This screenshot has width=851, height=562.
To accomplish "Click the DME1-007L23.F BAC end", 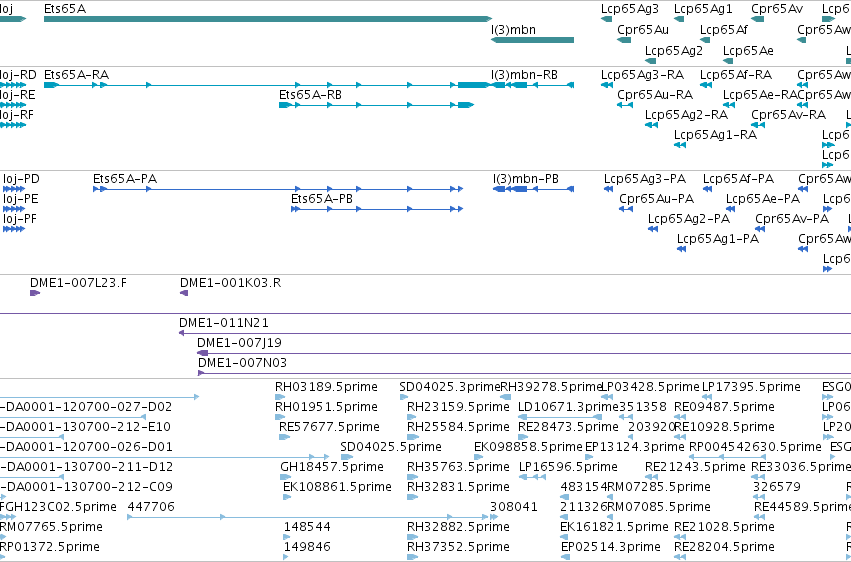I will pos(35,293).
